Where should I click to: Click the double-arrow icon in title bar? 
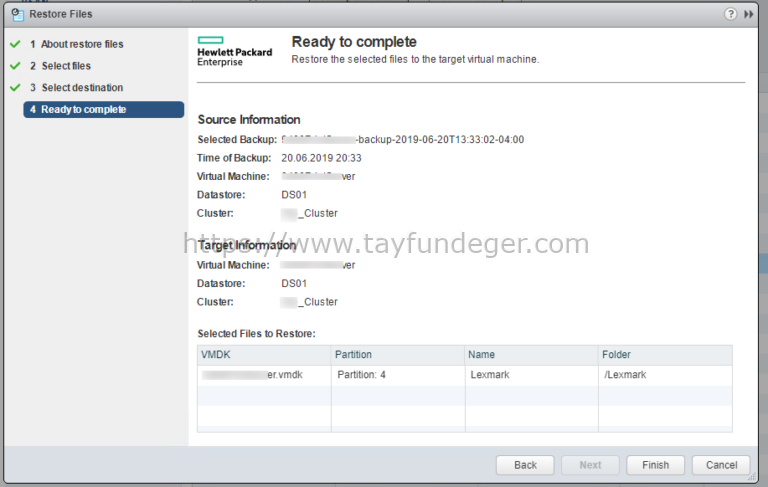click(x=749, y=14)
